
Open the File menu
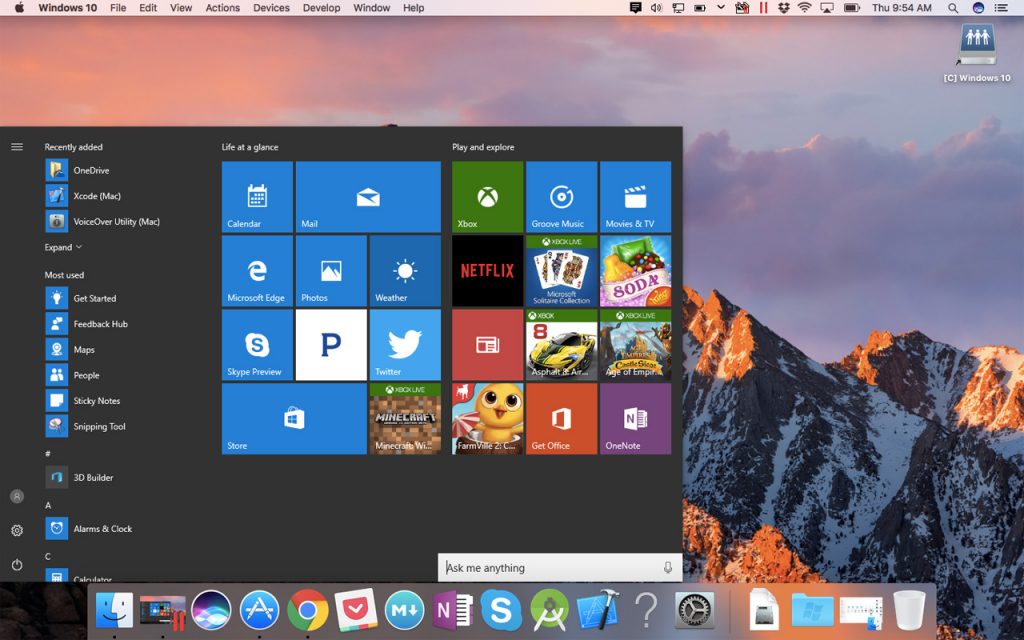(118, 8)
